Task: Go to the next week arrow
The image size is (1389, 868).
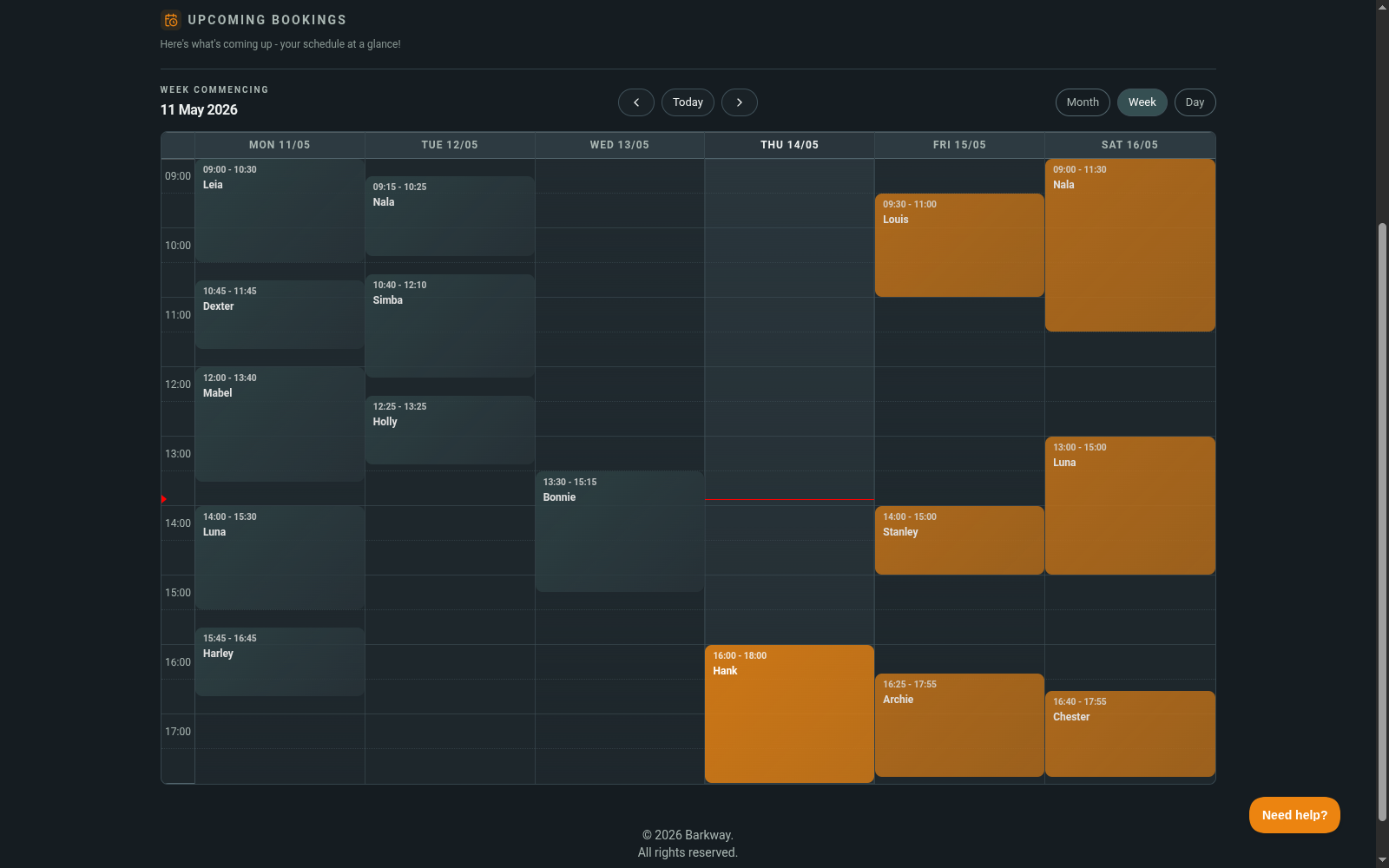Action: tap(740, 102)
